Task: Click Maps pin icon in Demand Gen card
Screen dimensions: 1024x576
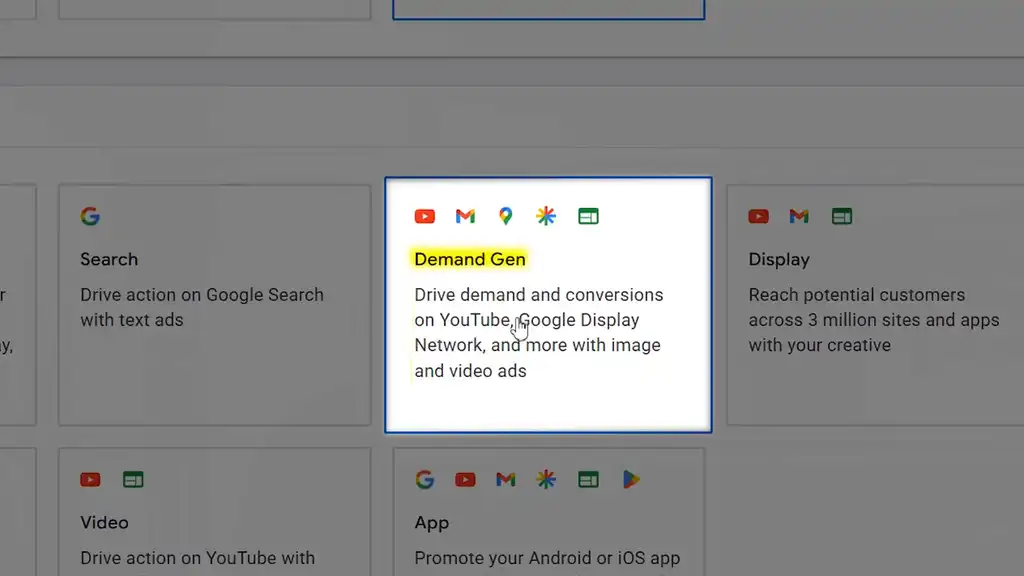Action: 505,216
